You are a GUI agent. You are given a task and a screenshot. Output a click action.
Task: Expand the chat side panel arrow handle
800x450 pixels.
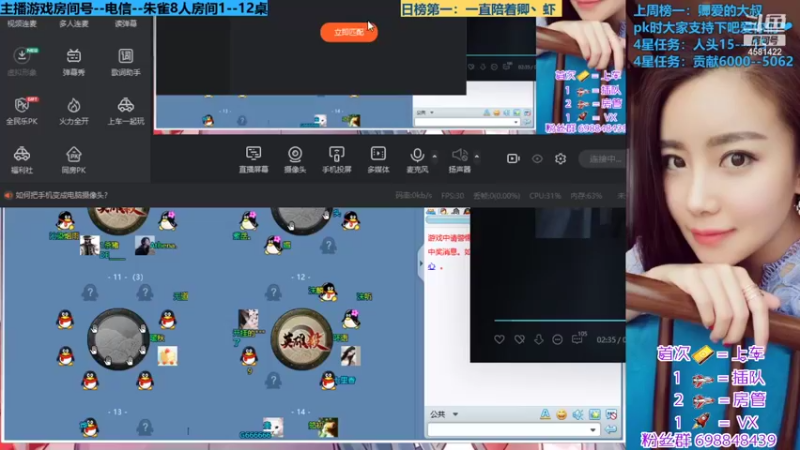[421, 263]
